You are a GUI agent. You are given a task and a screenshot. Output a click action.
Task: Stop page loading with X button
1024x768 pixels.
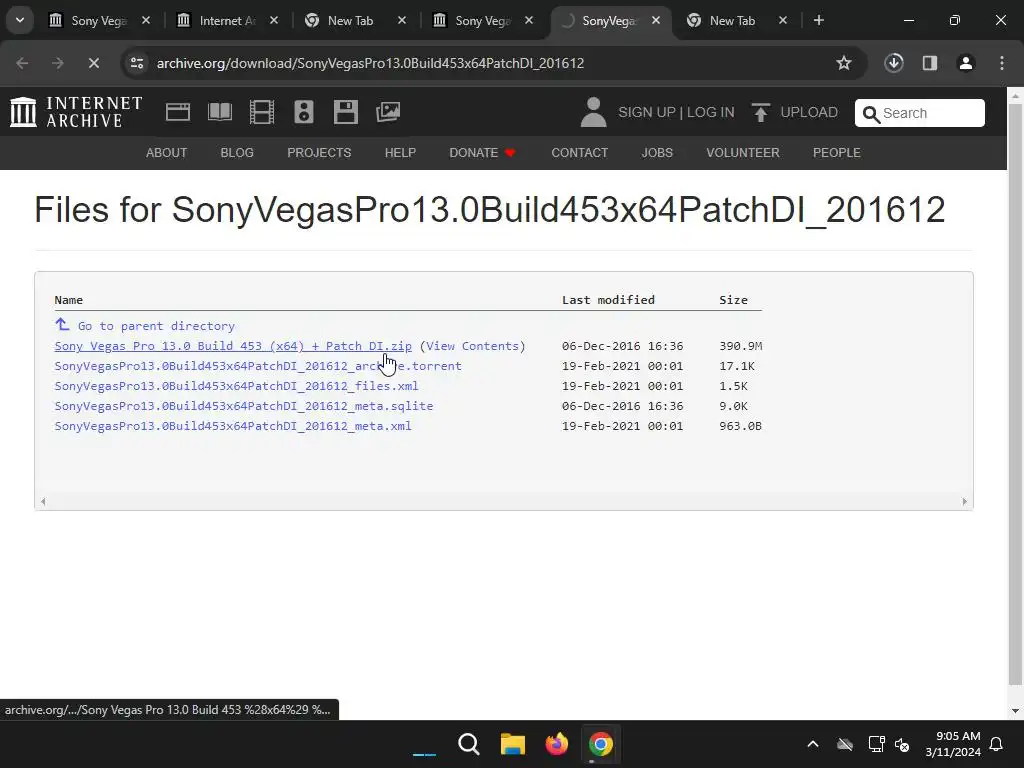[93, 63]
